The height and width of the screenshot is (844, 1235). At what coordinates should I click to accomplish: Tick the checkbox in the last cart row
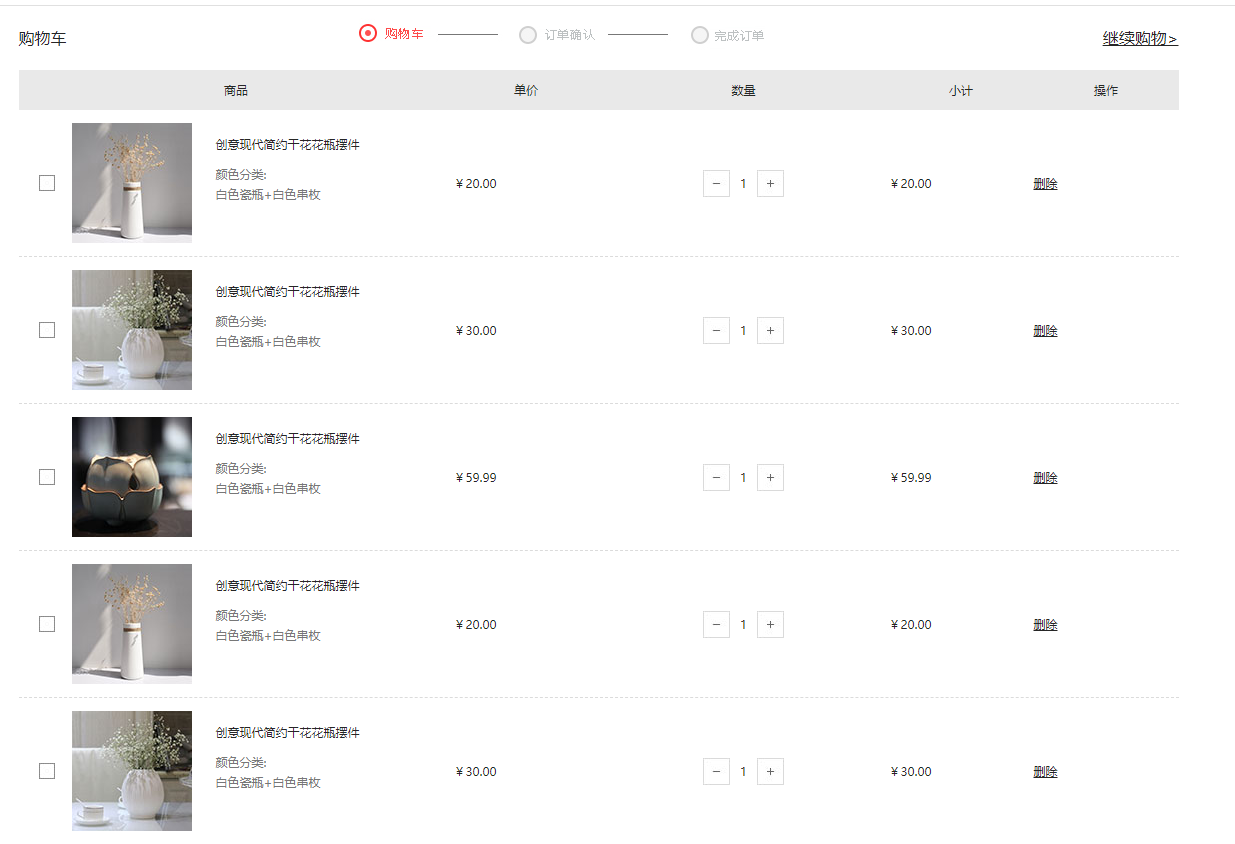coord(47,771)
